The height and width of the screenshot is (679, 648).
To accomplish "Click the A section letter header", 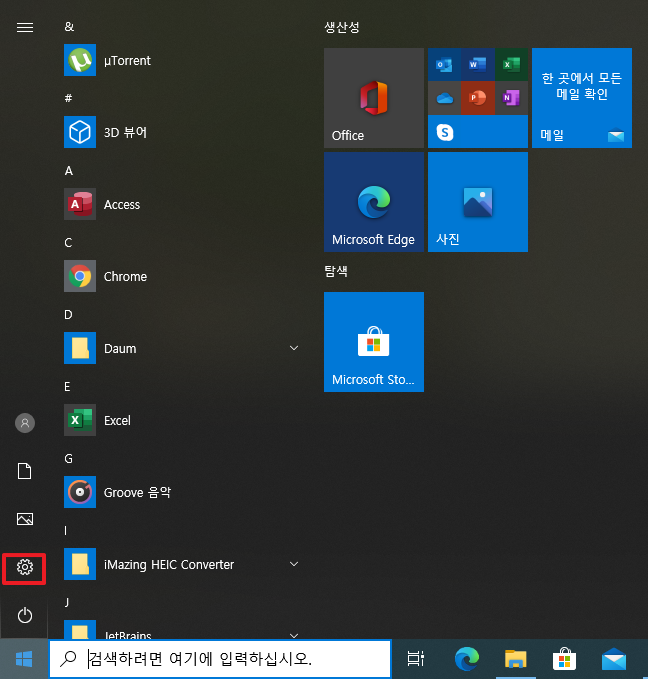I will point(68,171).
